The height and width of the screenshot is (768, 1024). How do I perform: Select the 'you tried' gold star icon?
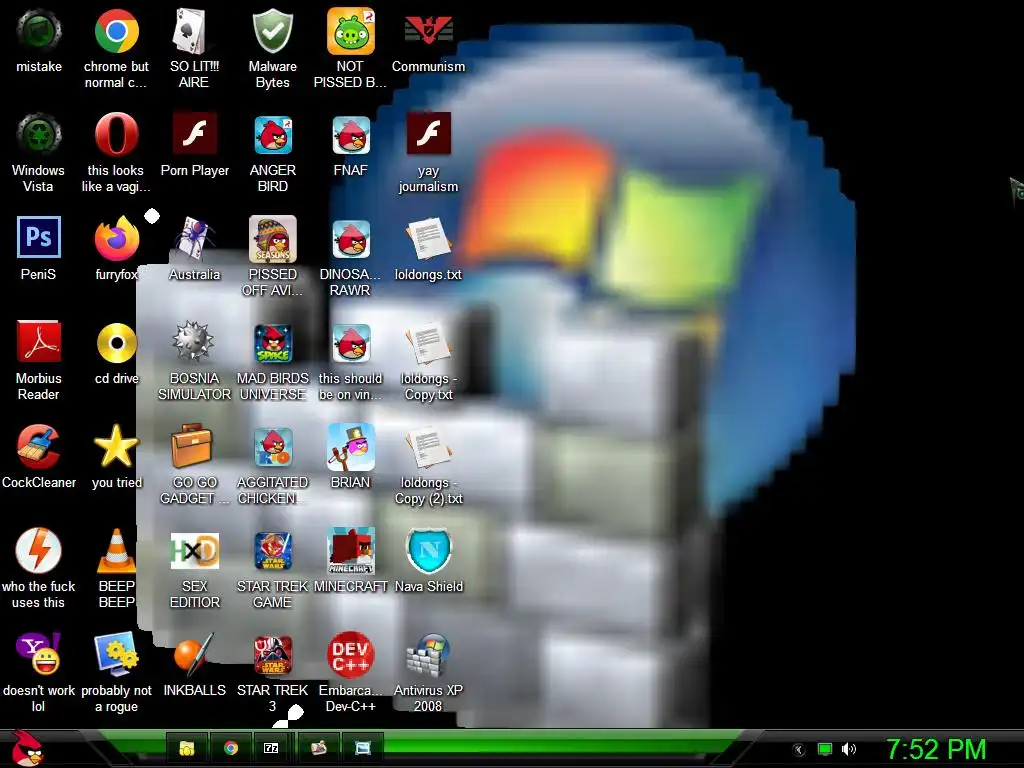(116, 447)
